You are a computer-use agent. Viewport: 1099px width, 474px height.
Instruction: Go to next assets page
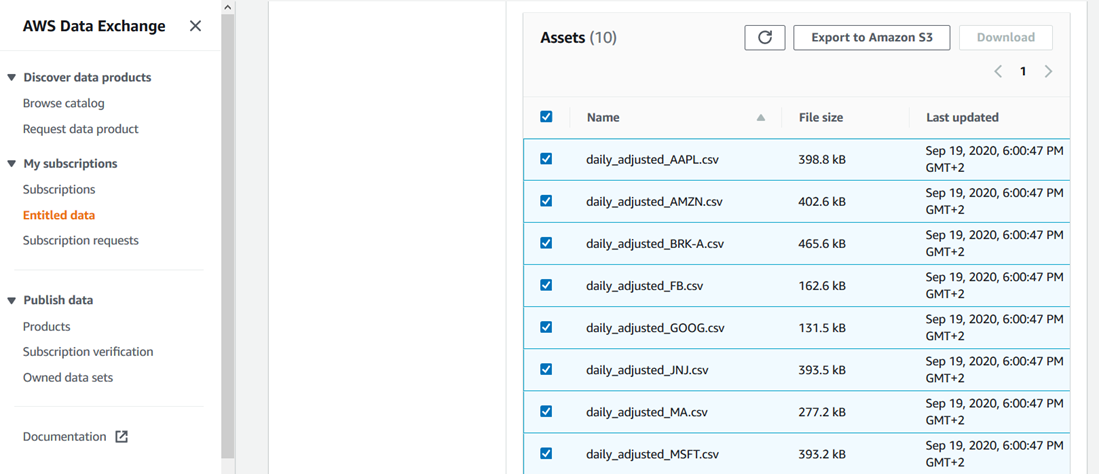point(1049,72)
